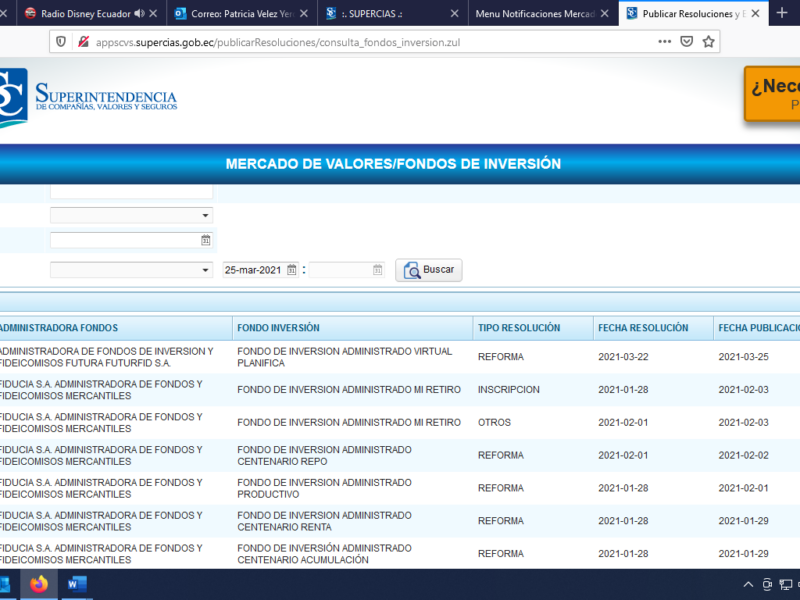Show hidden system tray icons
Screen dimensions: 800x600
[x=748, y=584]
